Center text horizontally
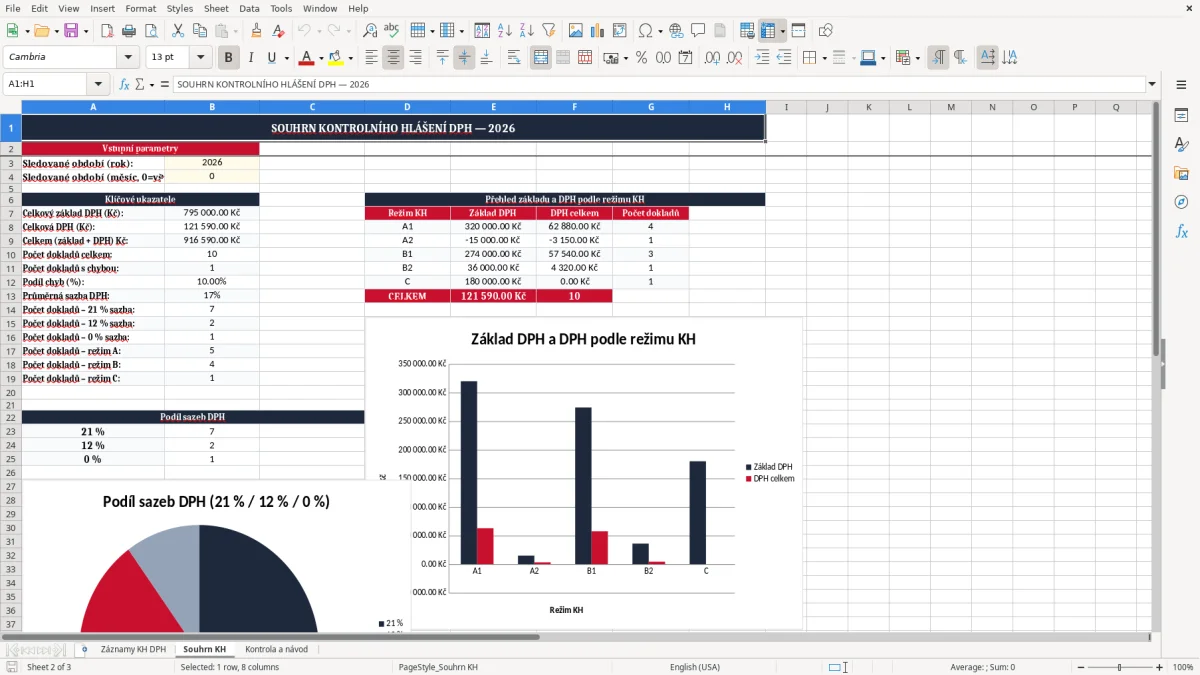 (x=393, y=58)
